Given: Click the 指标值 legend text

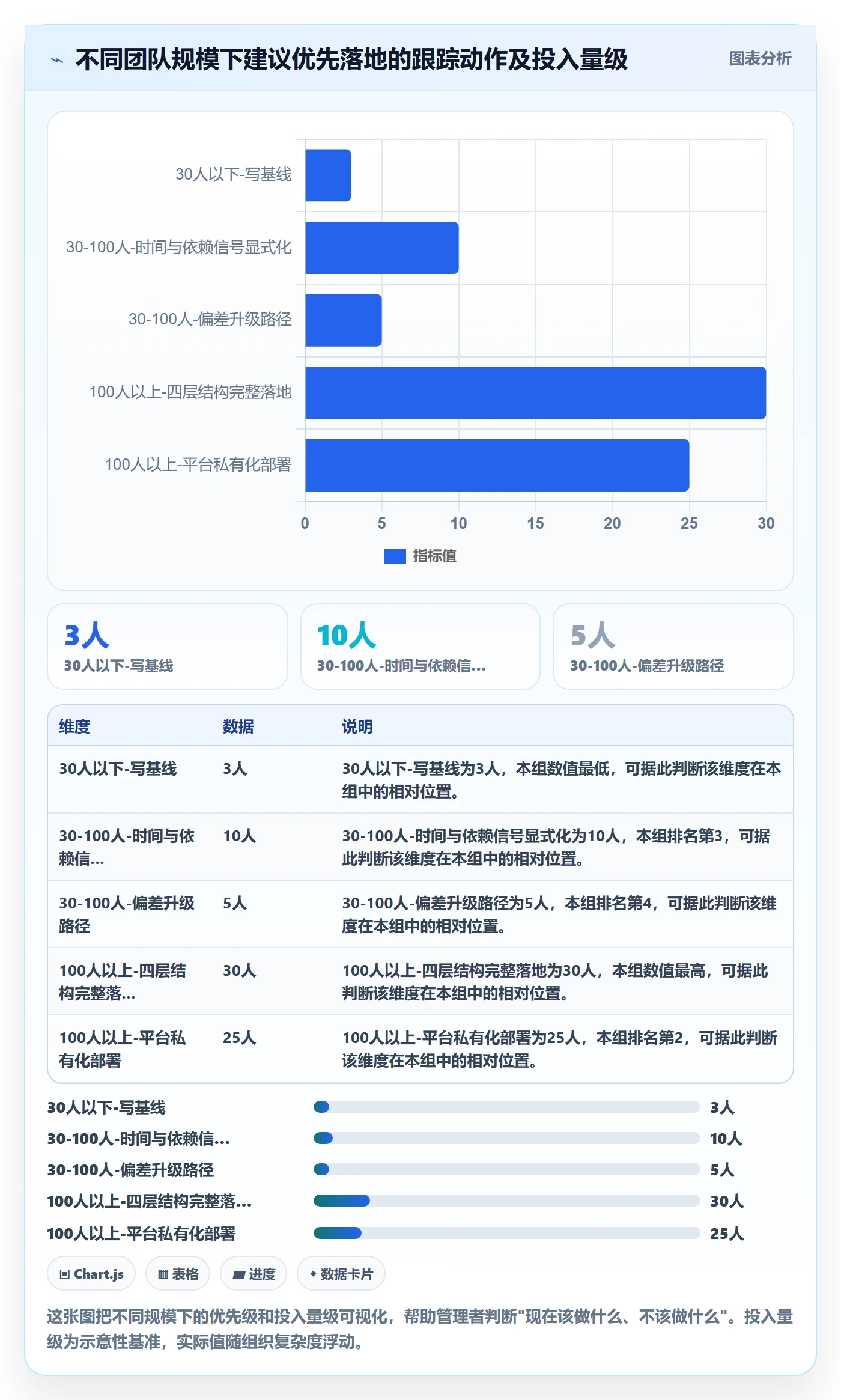Looking at the screenshot, I should click(435, 556).
